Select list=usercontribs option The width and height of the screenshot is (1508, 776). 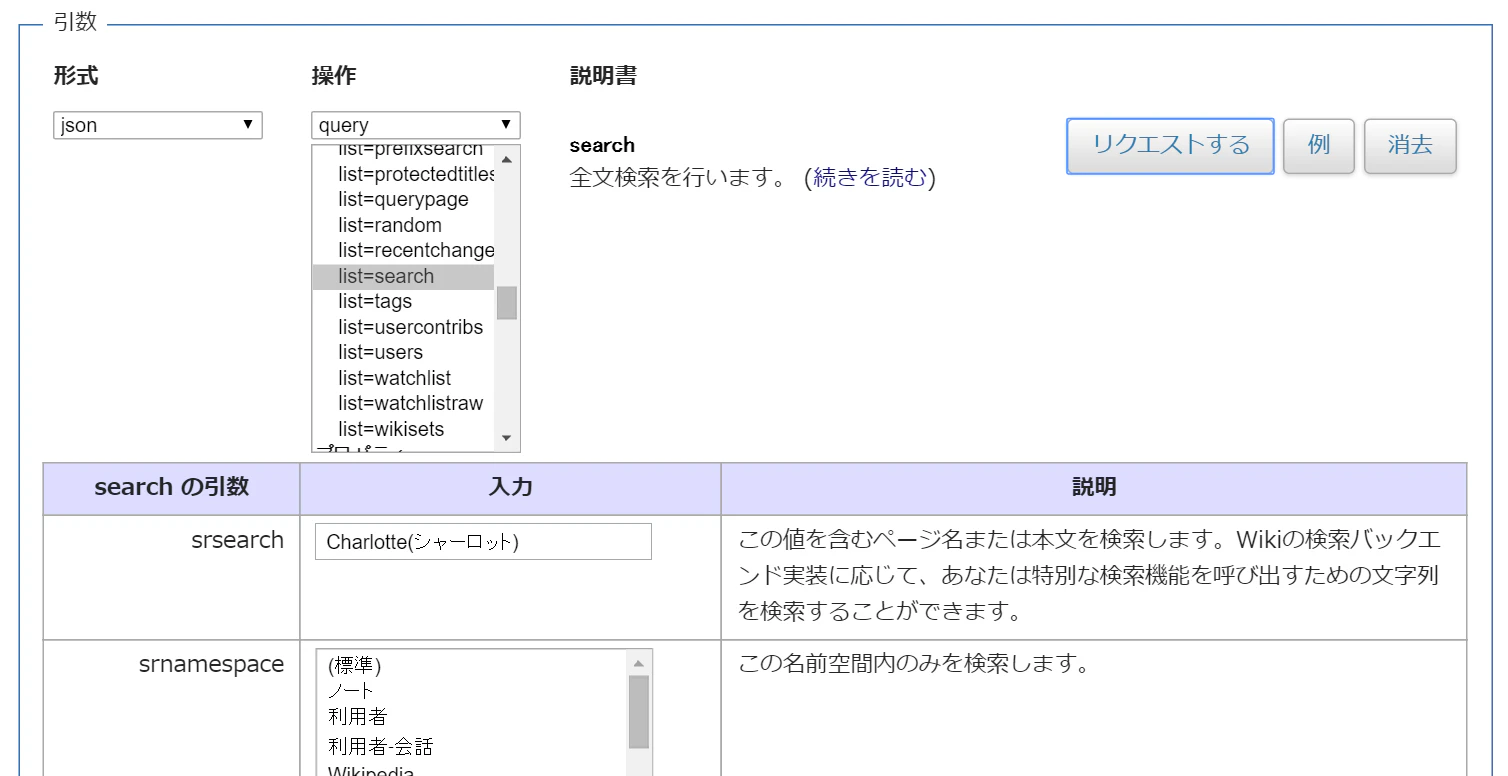[404, 327]
